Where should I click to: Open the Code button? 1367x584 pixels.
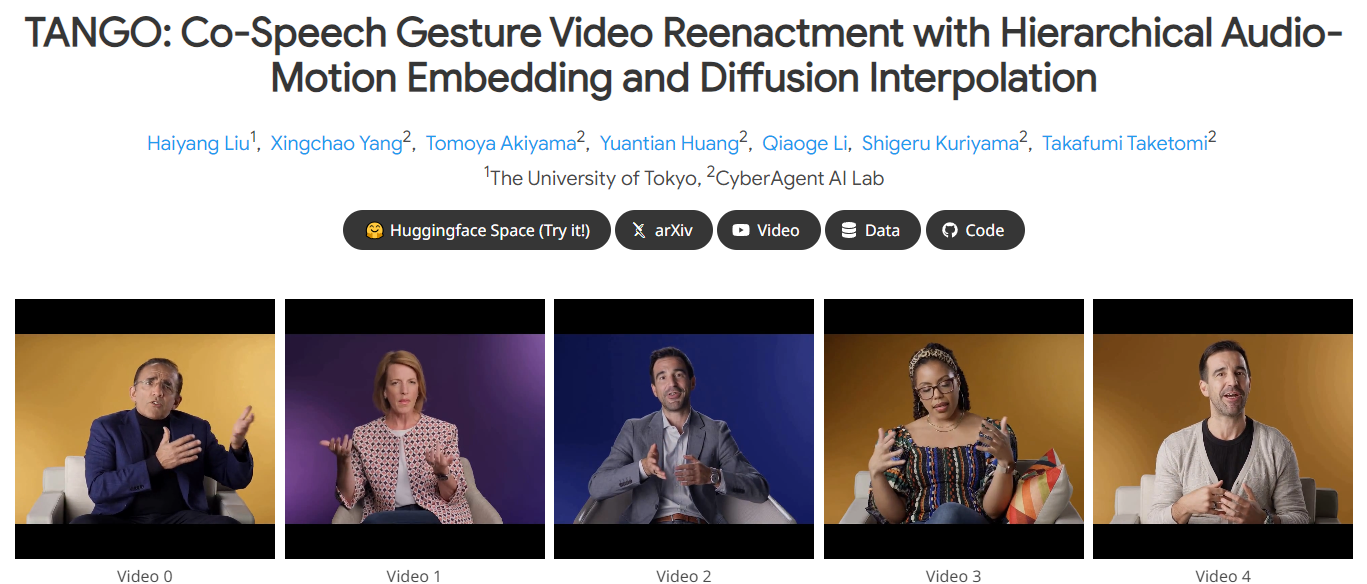975,230
